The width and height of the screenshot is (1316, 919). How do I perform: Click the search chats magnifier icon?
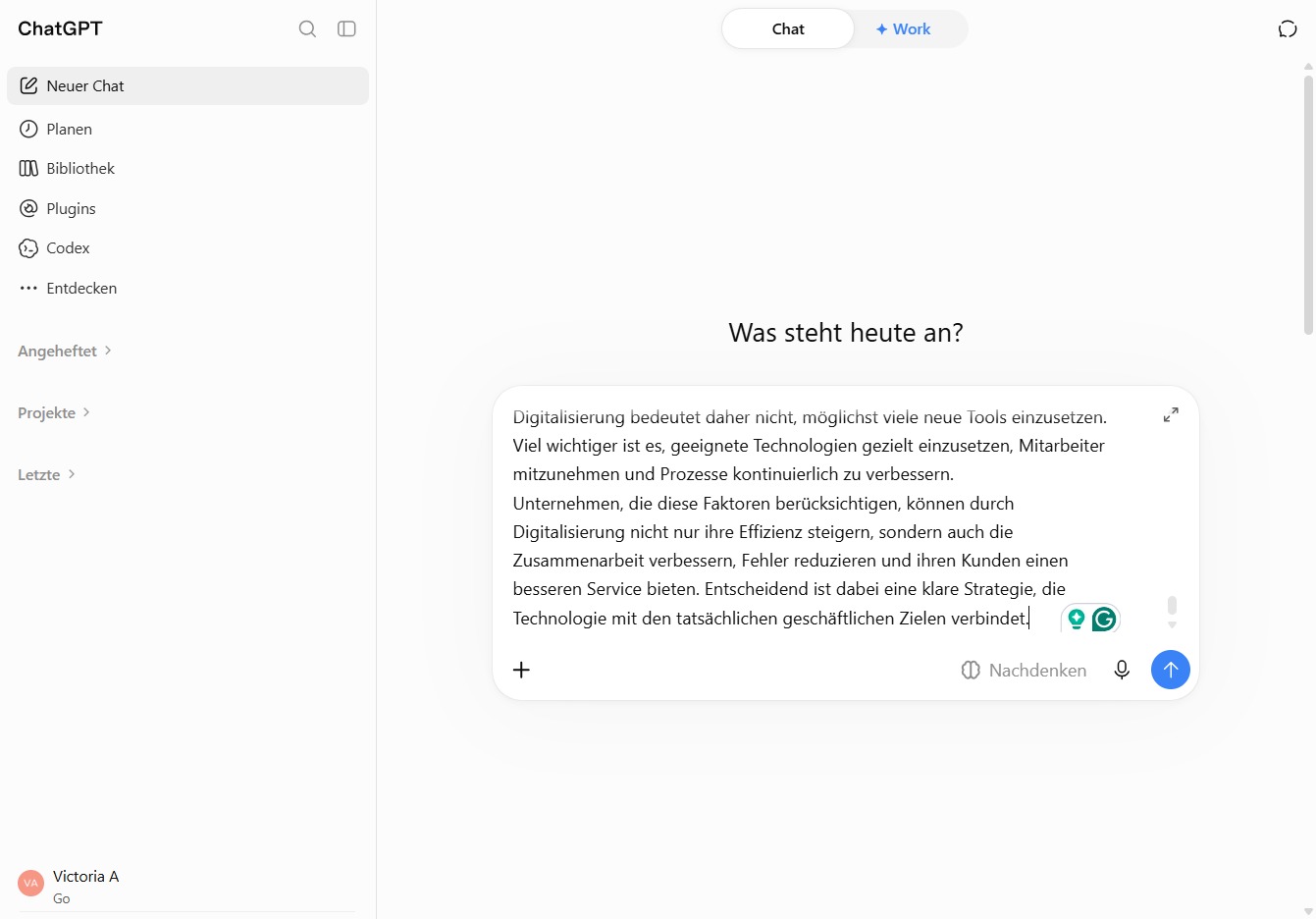(x=307, y=28)
